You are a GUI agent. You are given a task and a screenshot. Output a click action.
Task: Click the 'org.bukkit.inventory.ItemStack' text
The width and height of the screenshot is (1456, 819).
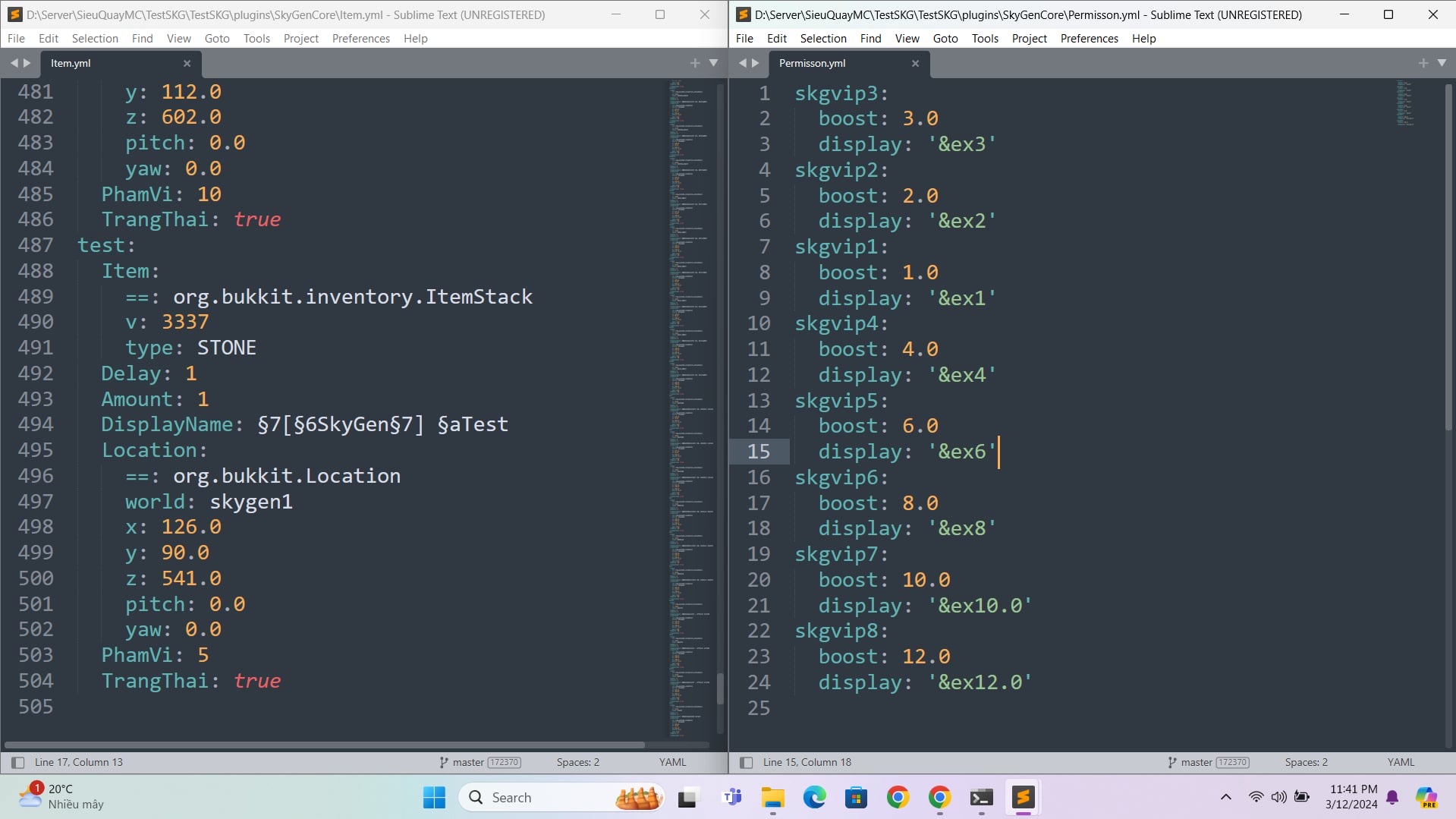(353, 297)
